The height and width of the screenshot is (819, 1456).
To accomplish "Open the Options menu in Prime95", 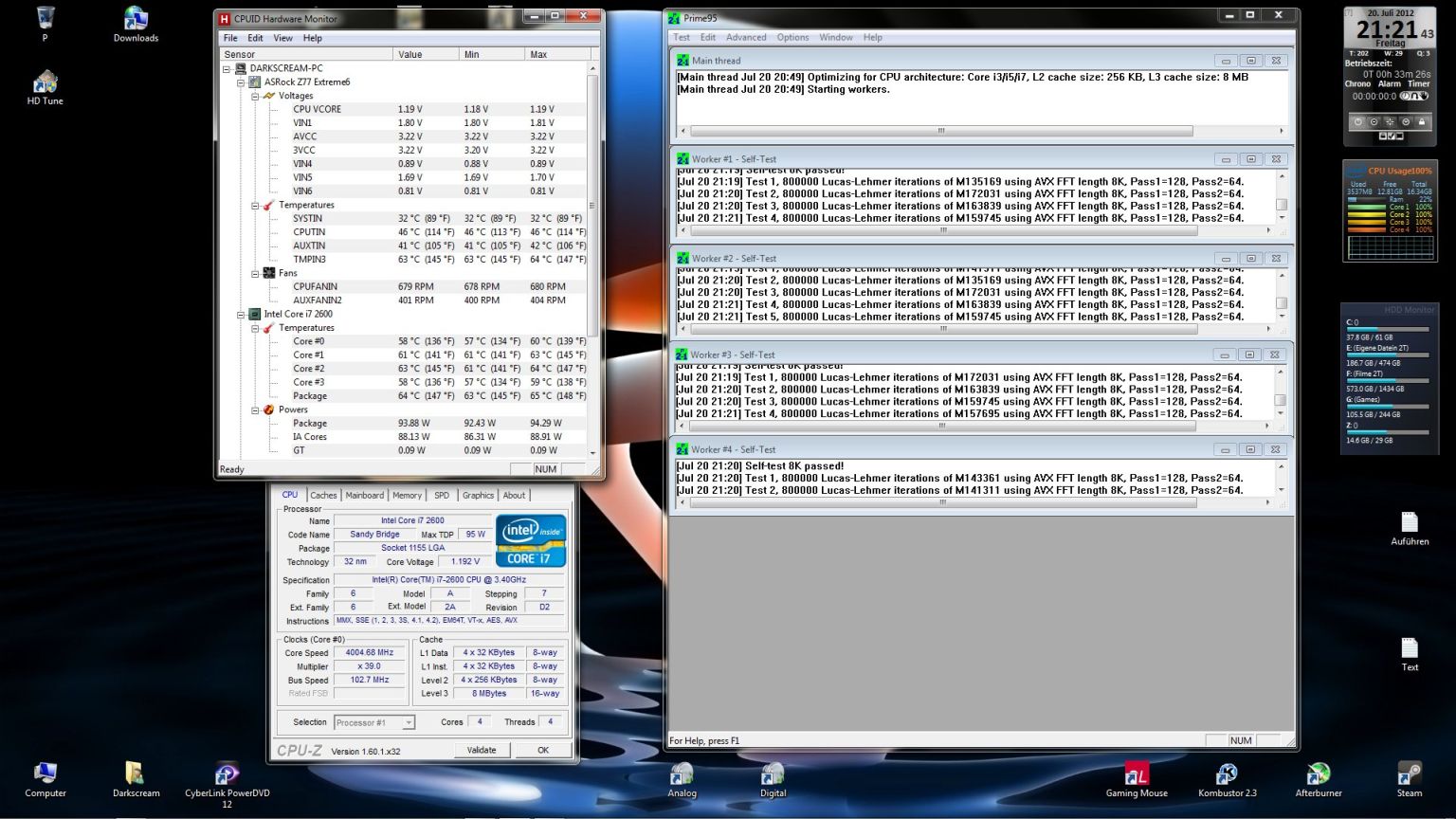I will (792, 38).
